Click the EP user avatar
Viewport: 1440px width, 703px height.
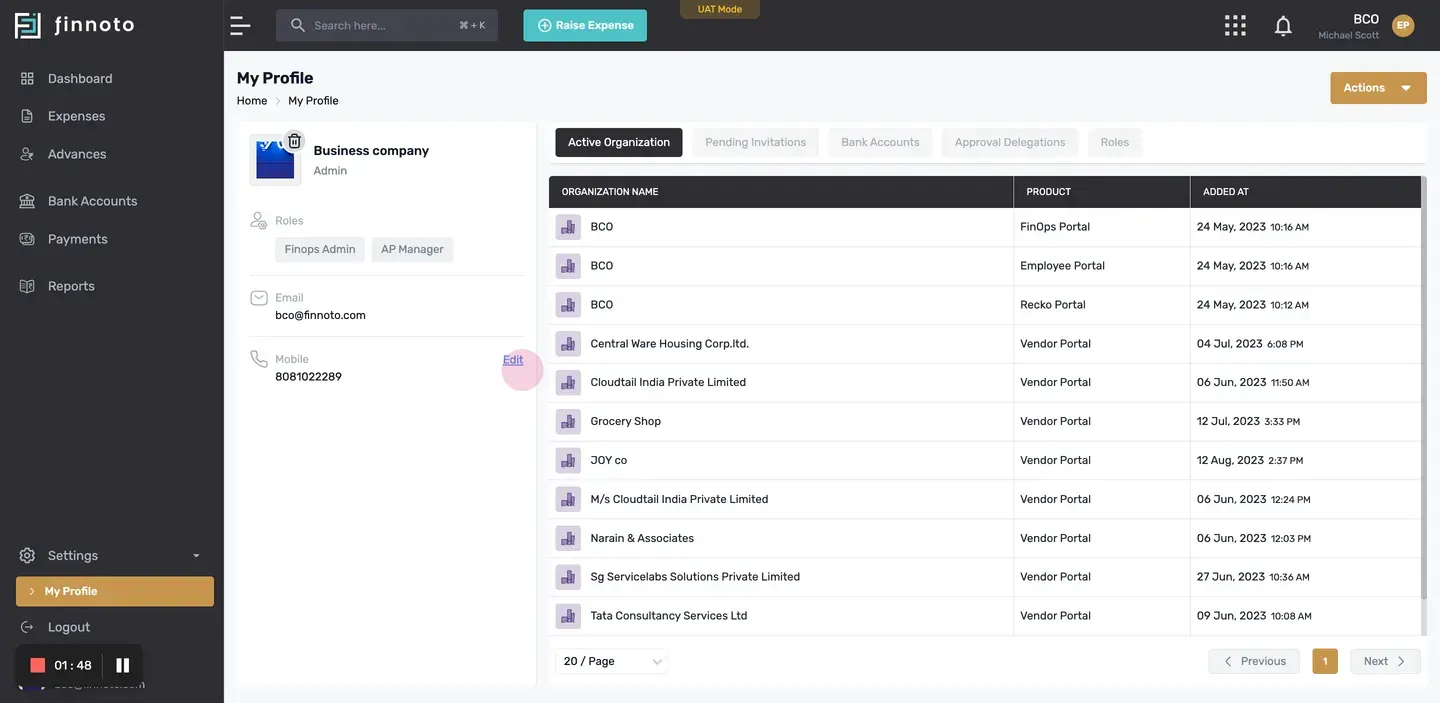click(x=1403, y=25)
